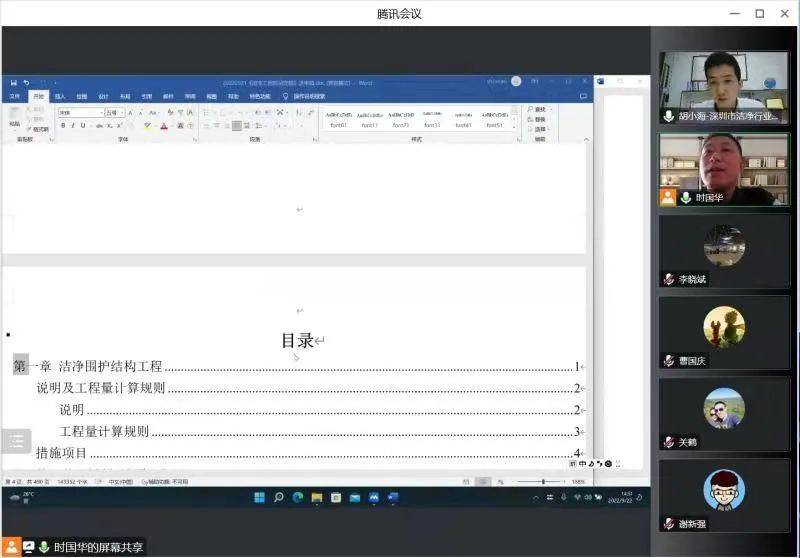
Task: Apply bold formatting in Word ribbon
Action: [x=63, y=125]
